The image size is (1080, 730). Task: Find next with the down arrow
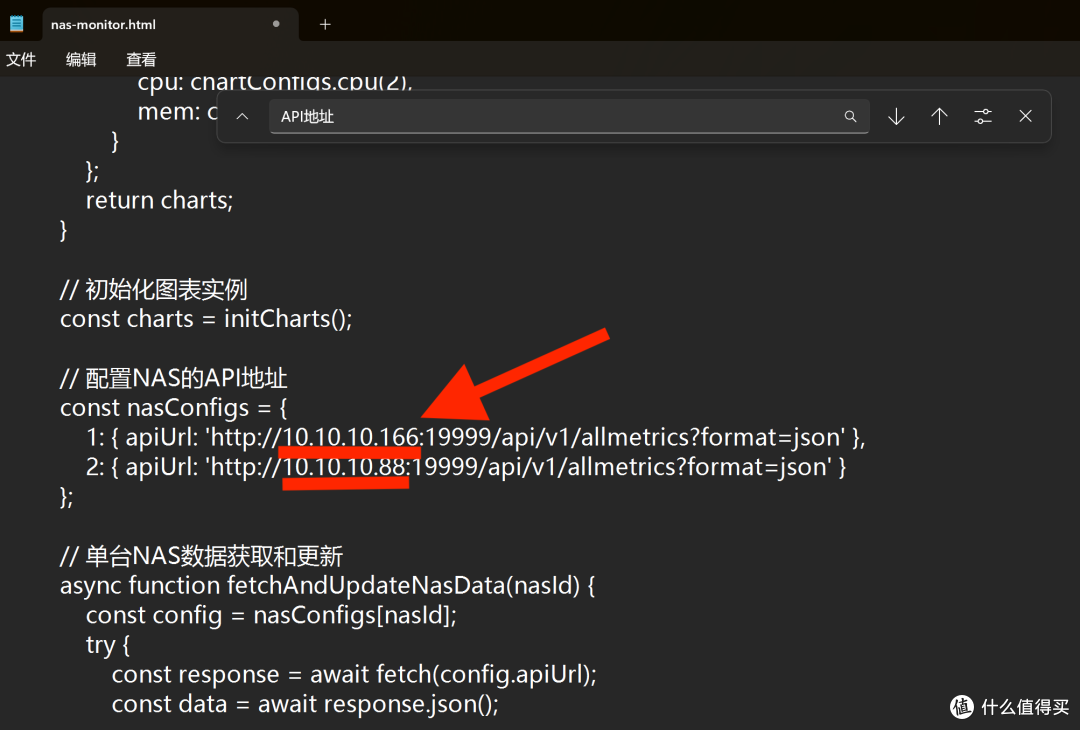coord(896,116)
